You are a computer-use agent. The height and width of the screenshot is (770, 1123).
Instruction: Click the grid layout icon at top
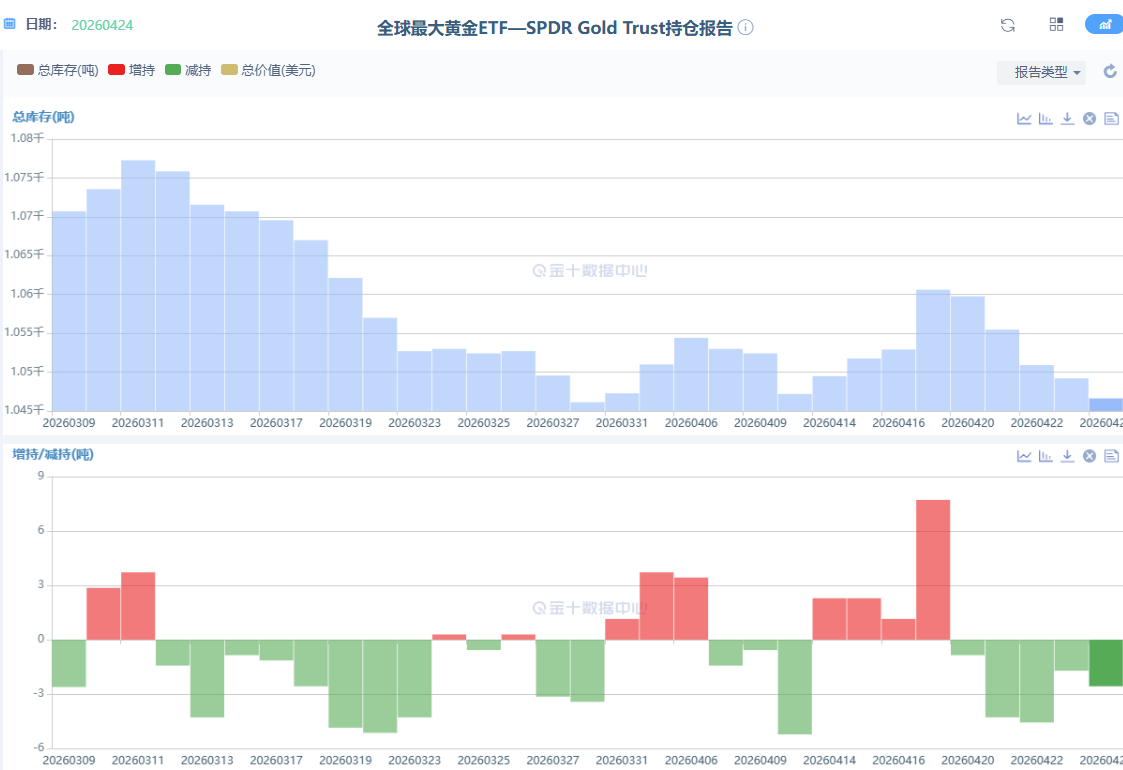pos(1056,25)
